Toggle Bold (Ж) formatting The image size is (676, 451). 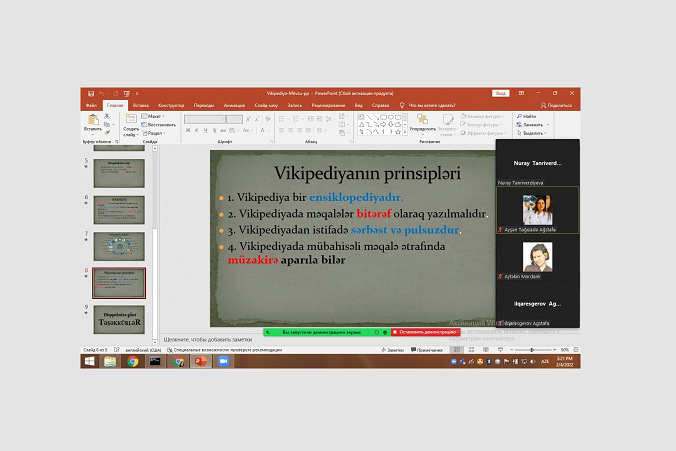pyautogui.click(x=188, y=130)
